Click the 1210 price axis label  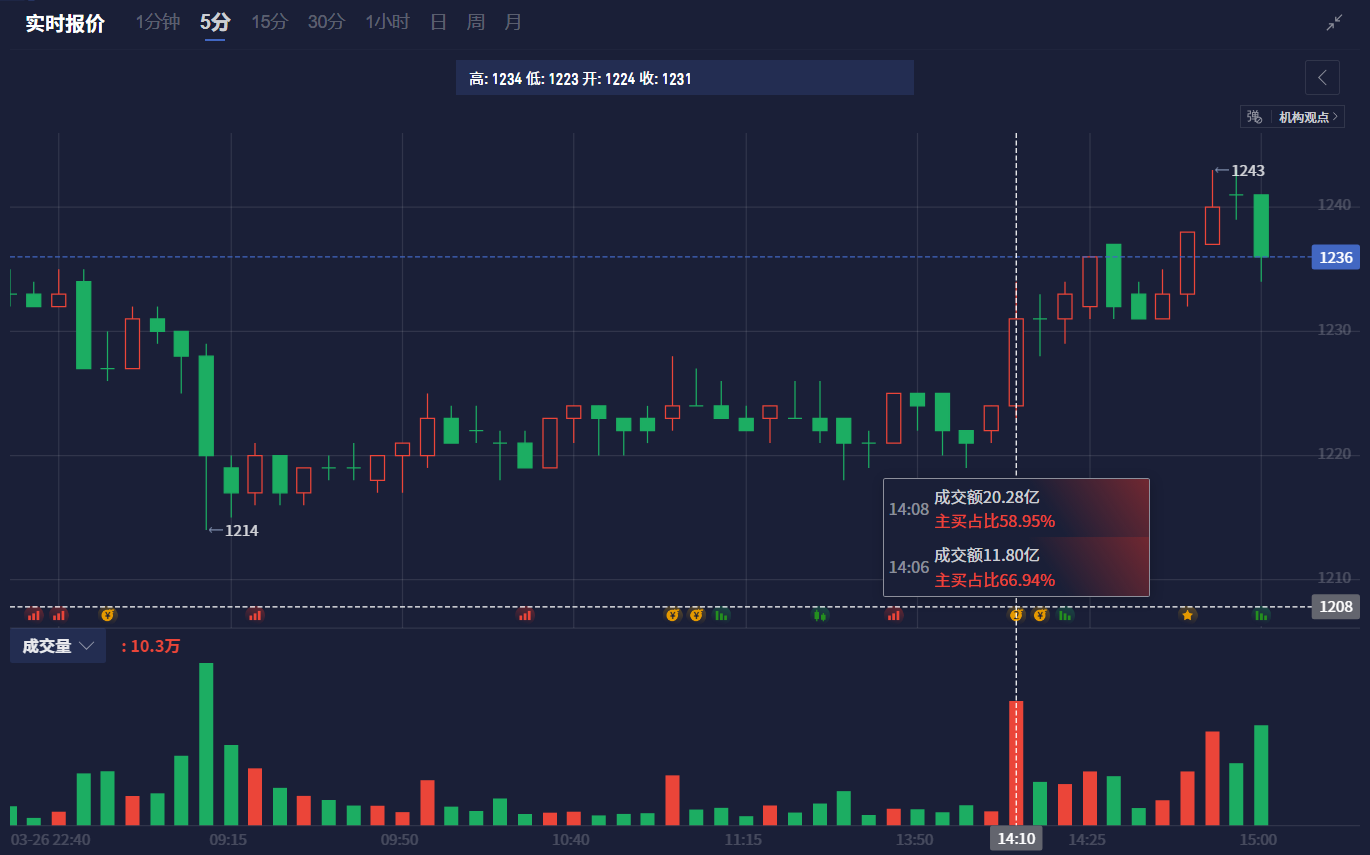1334,577
